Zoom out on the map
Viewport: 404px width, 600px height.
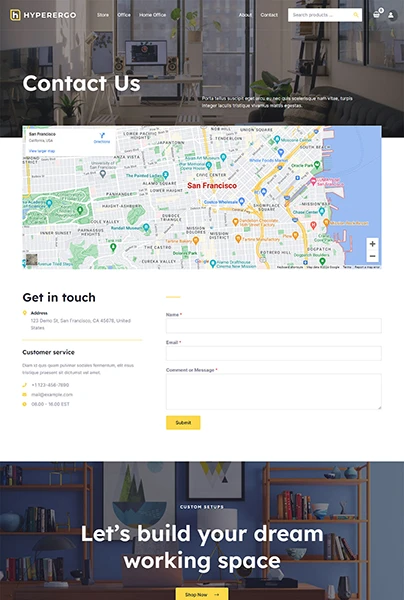[373, 256]
